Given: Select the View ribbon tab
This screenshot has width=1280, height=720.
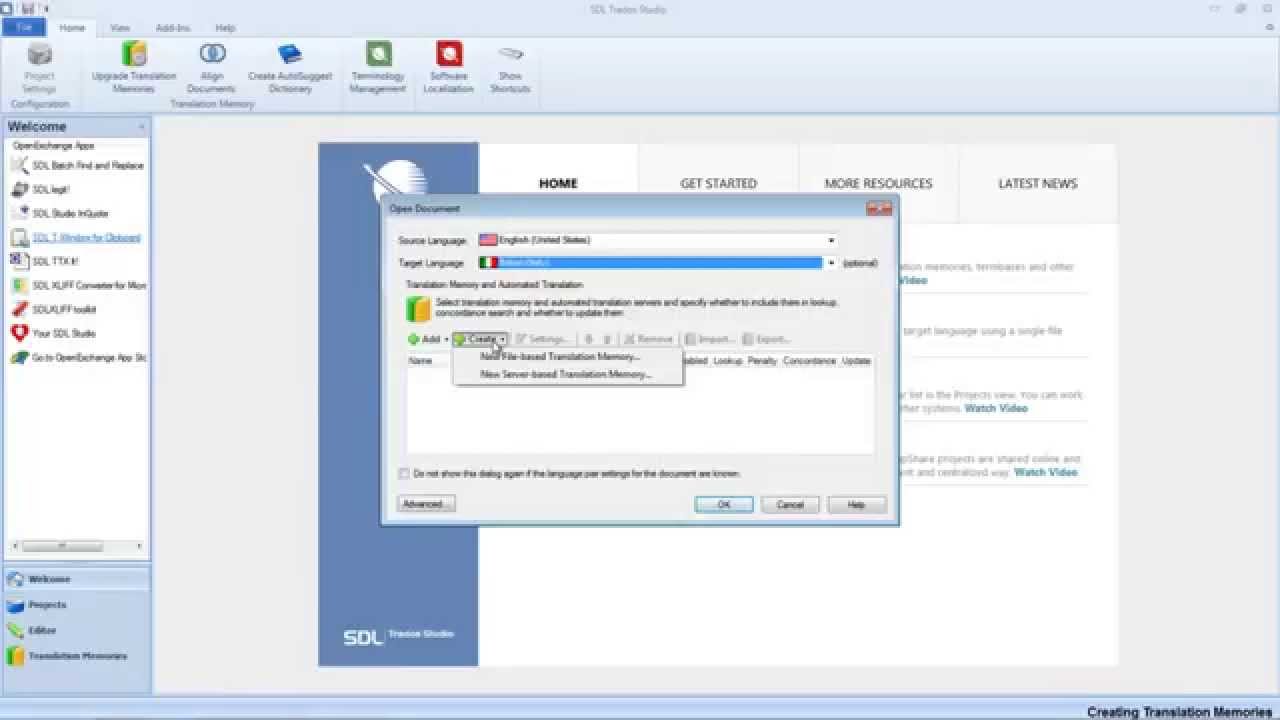Looking at the screenshot, I should [120, 28].
